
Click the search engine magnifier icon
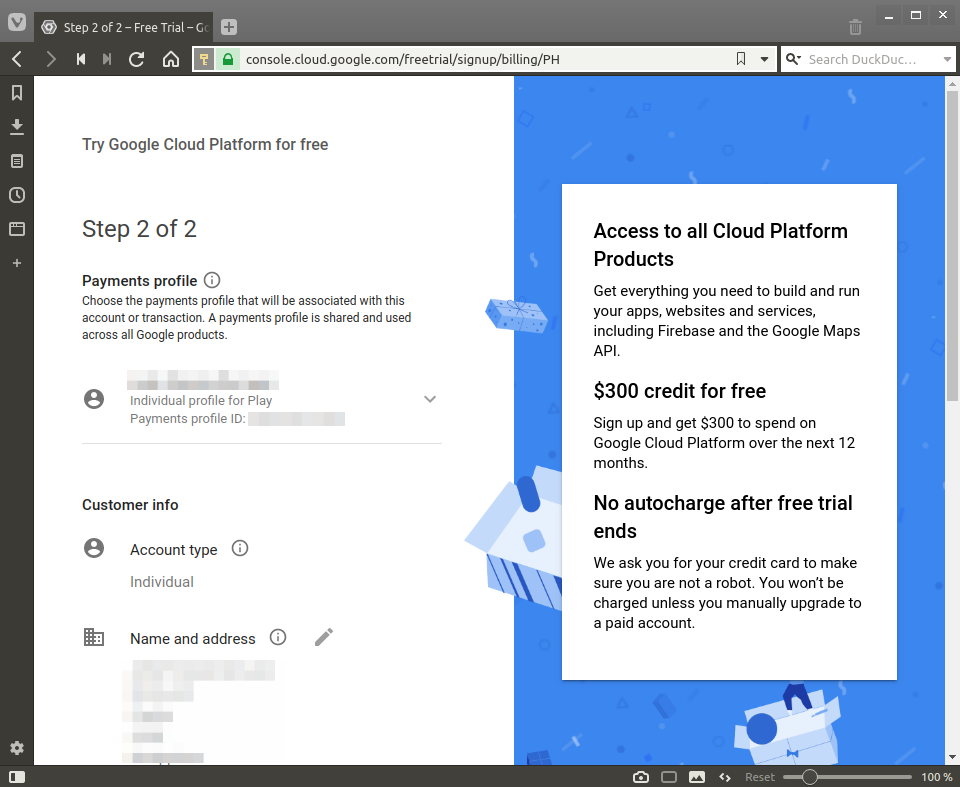click(793, 59)
